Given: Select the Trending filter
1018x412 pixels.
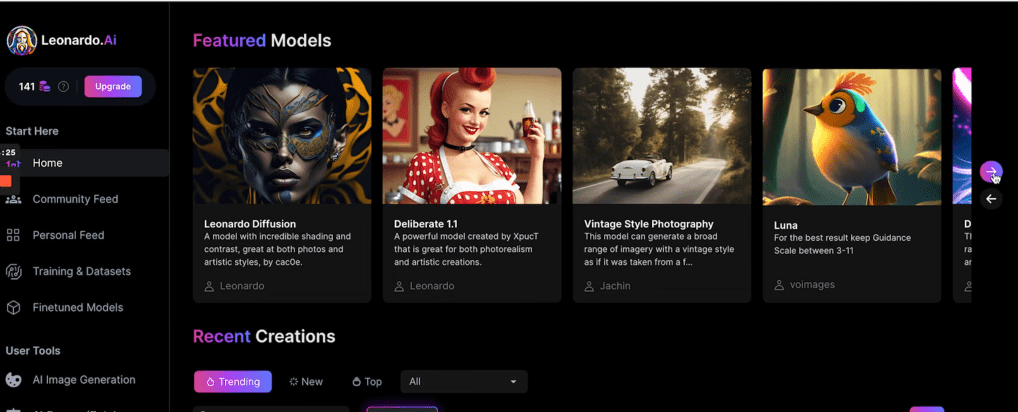Looking at the screenshot, I should pyautogui.click(x=233, y=382).
